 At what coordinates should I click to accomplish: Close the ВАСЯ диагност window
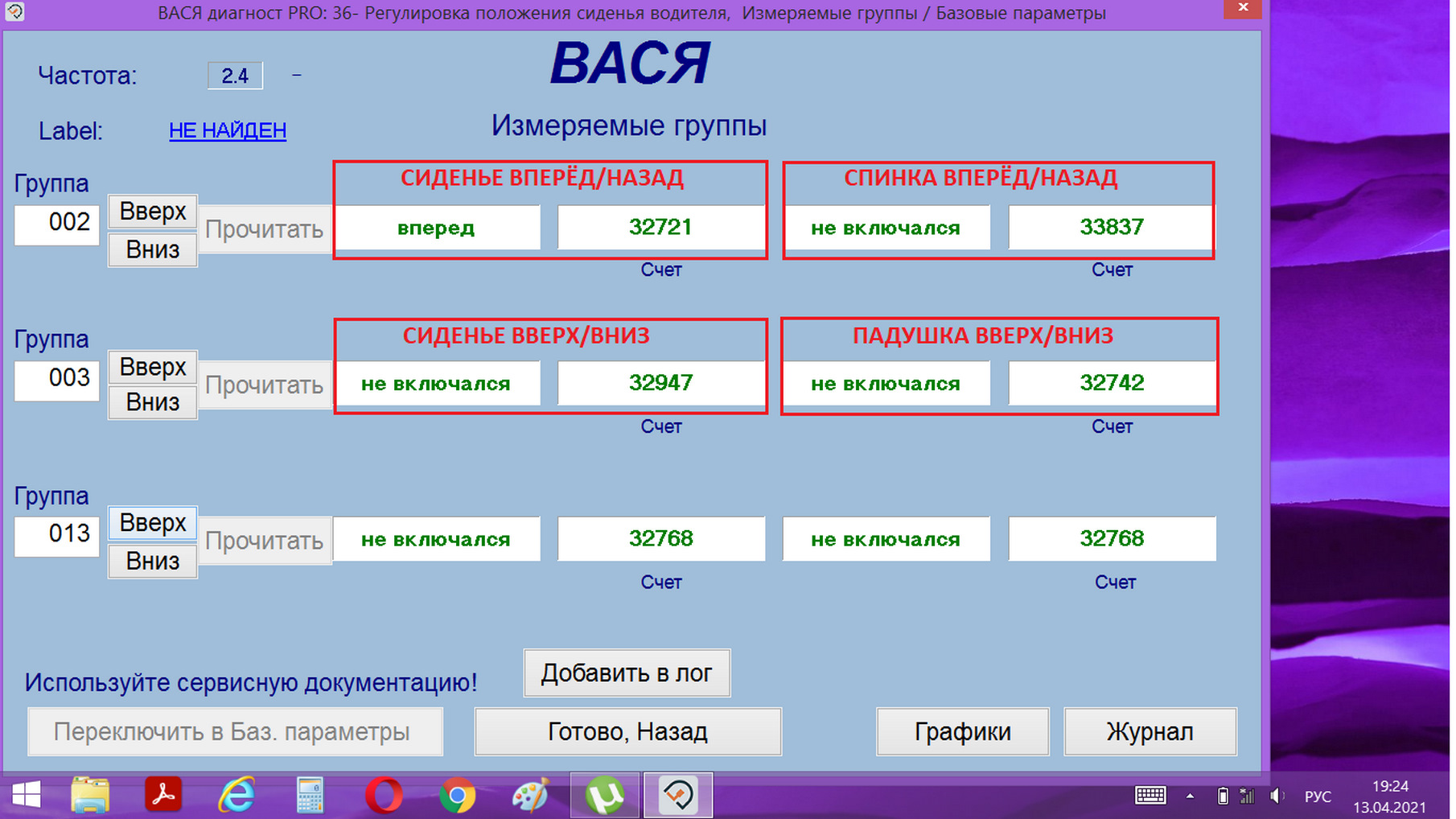pos(1243,8)
